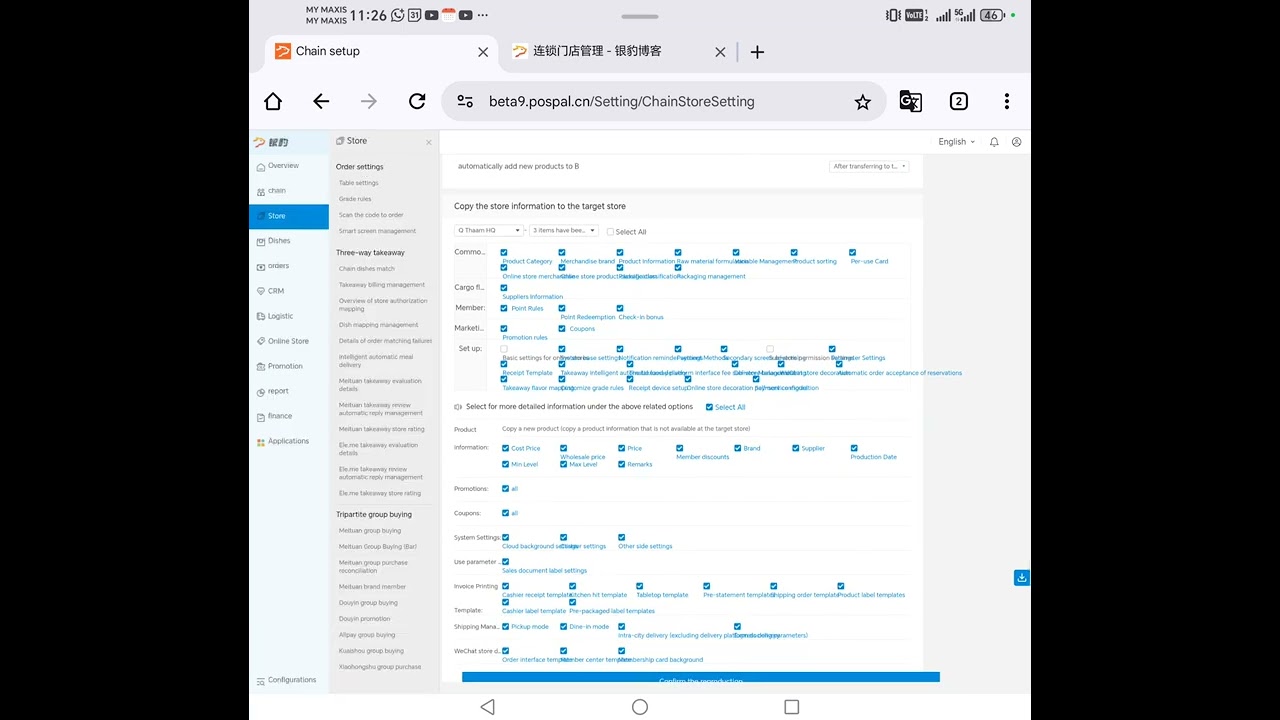Uncheck Point Rules checkbox
The width and height of the screenshot is (1280, 720).
[x=504, y=308]
